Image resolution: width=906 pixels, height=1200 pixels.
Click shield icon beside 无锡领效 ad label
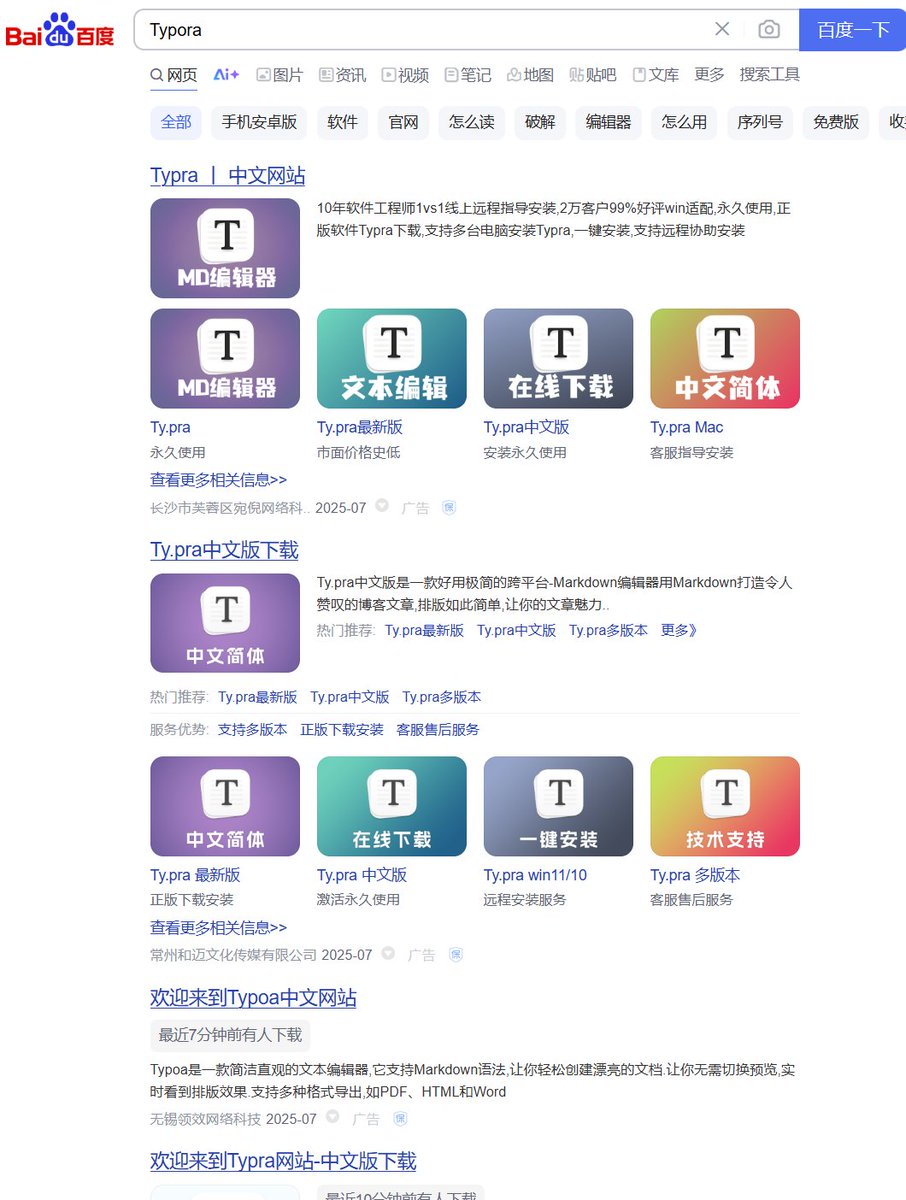(400, 1119)
